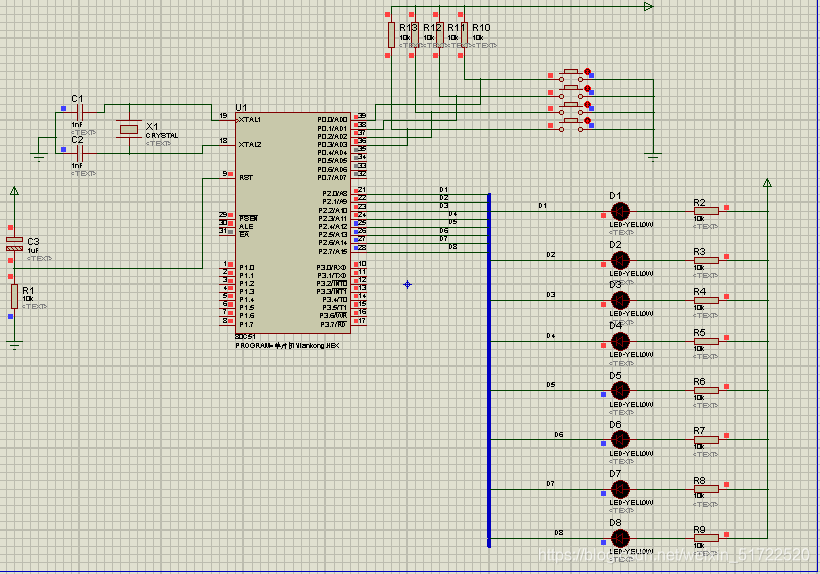Select electrolytic capacitor C3 symbol
Image resolution: width=820 pixels, height=574 pixels.
(x=14, y=244)
